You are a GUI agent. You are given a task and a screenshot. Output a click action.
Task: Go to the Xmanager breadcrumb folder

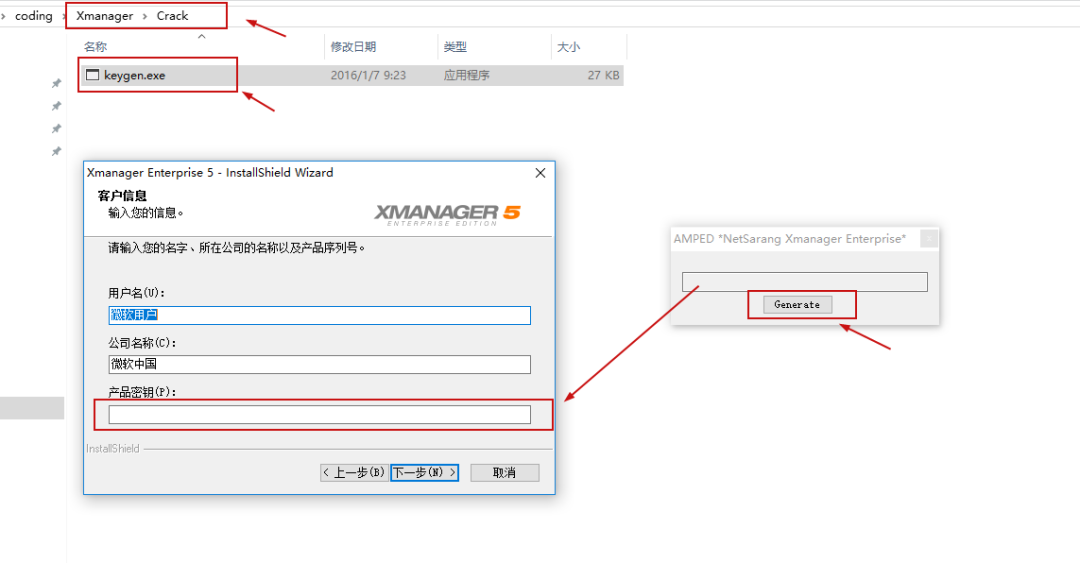point(105,16)
